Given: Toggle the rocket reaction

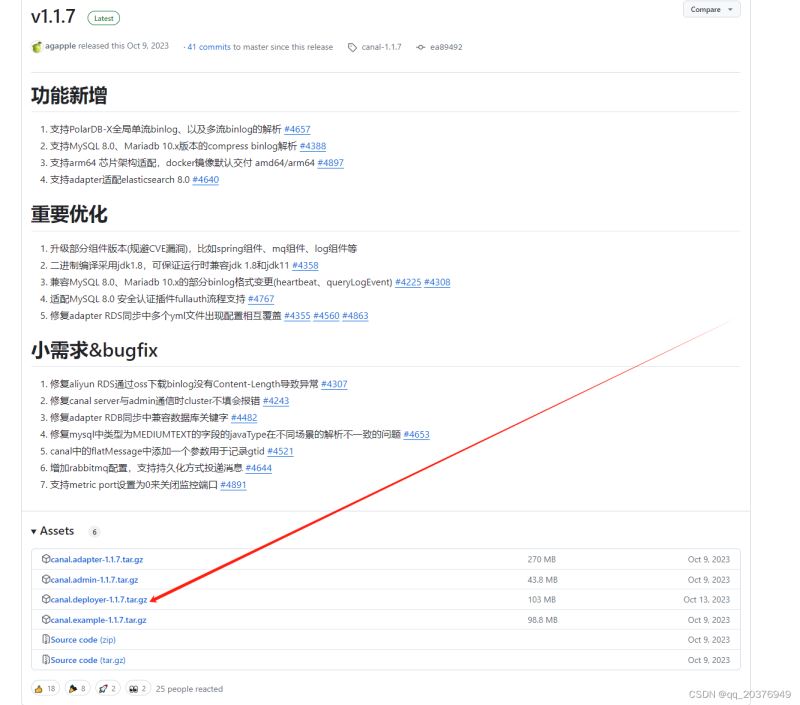Looking at the screenshot, I should point(105,688).
